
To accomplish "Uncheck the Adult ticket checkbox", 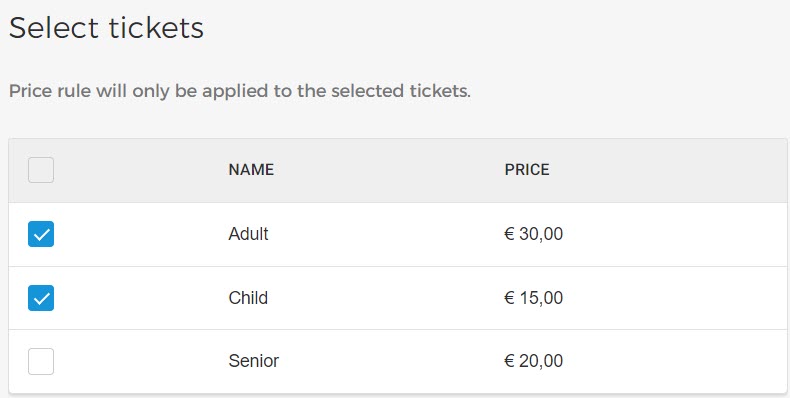I will coord(41,234).
